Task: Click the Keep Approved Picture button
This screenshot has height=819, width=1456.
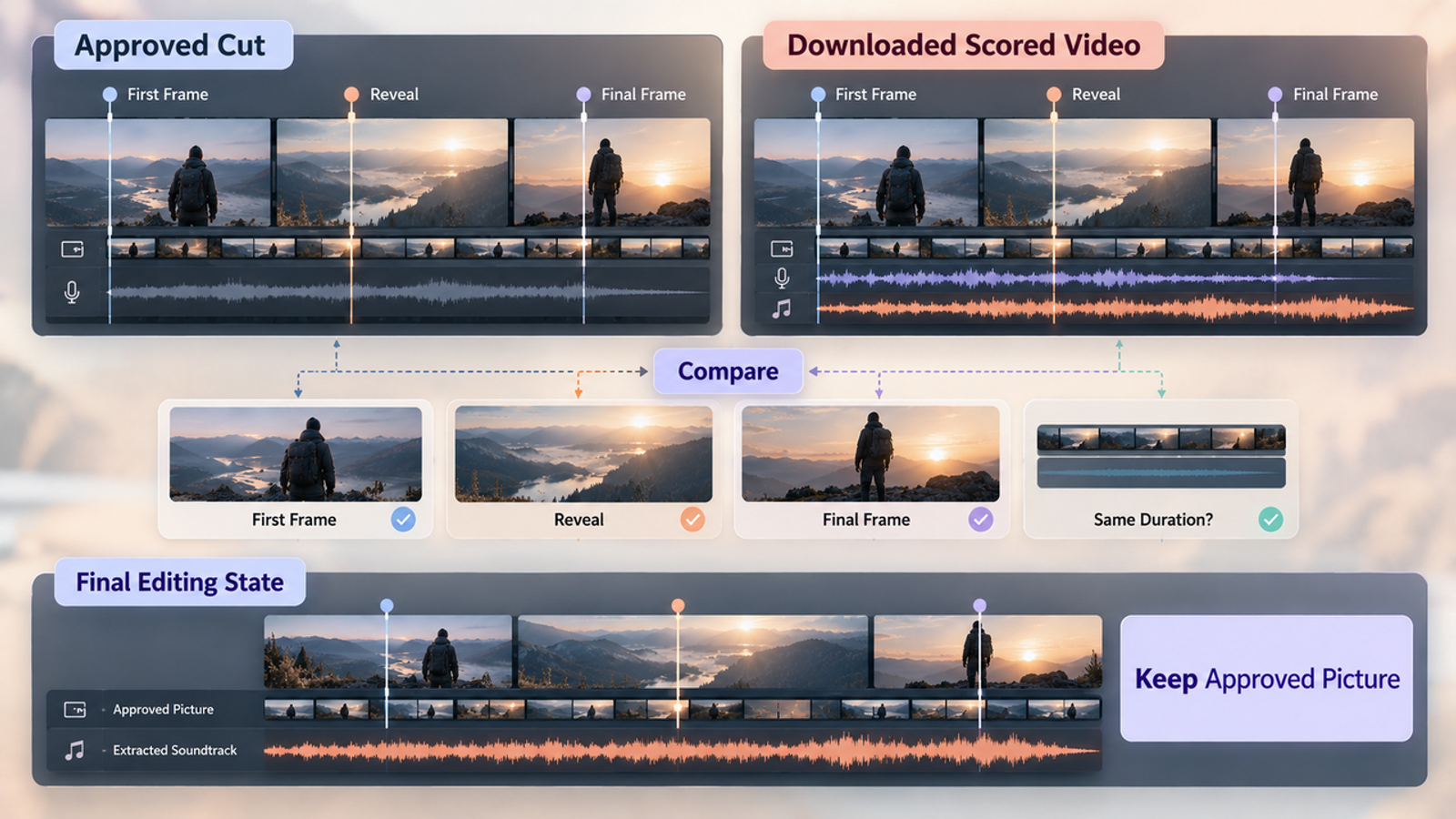Action: pyautogui.click(x=1267, y=678)
